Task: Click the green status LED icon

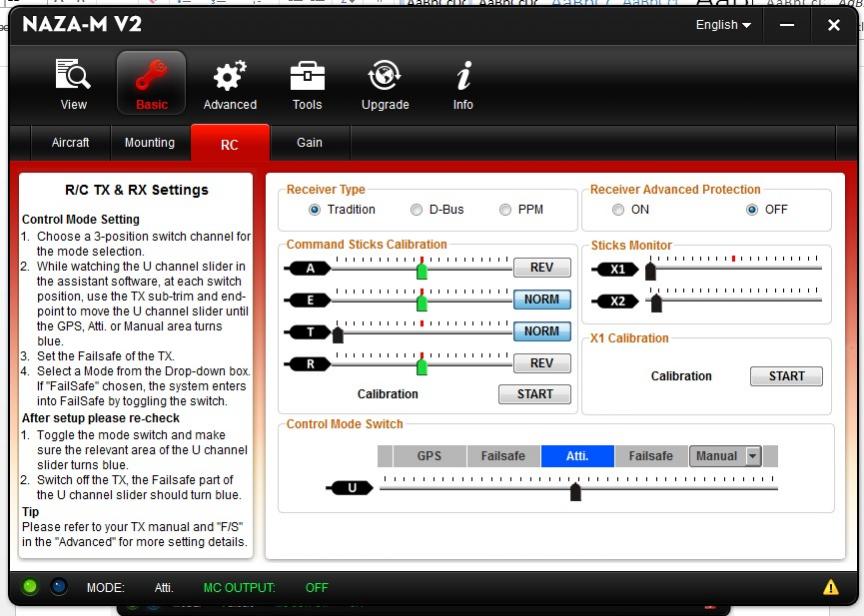Action: (30, 587)
